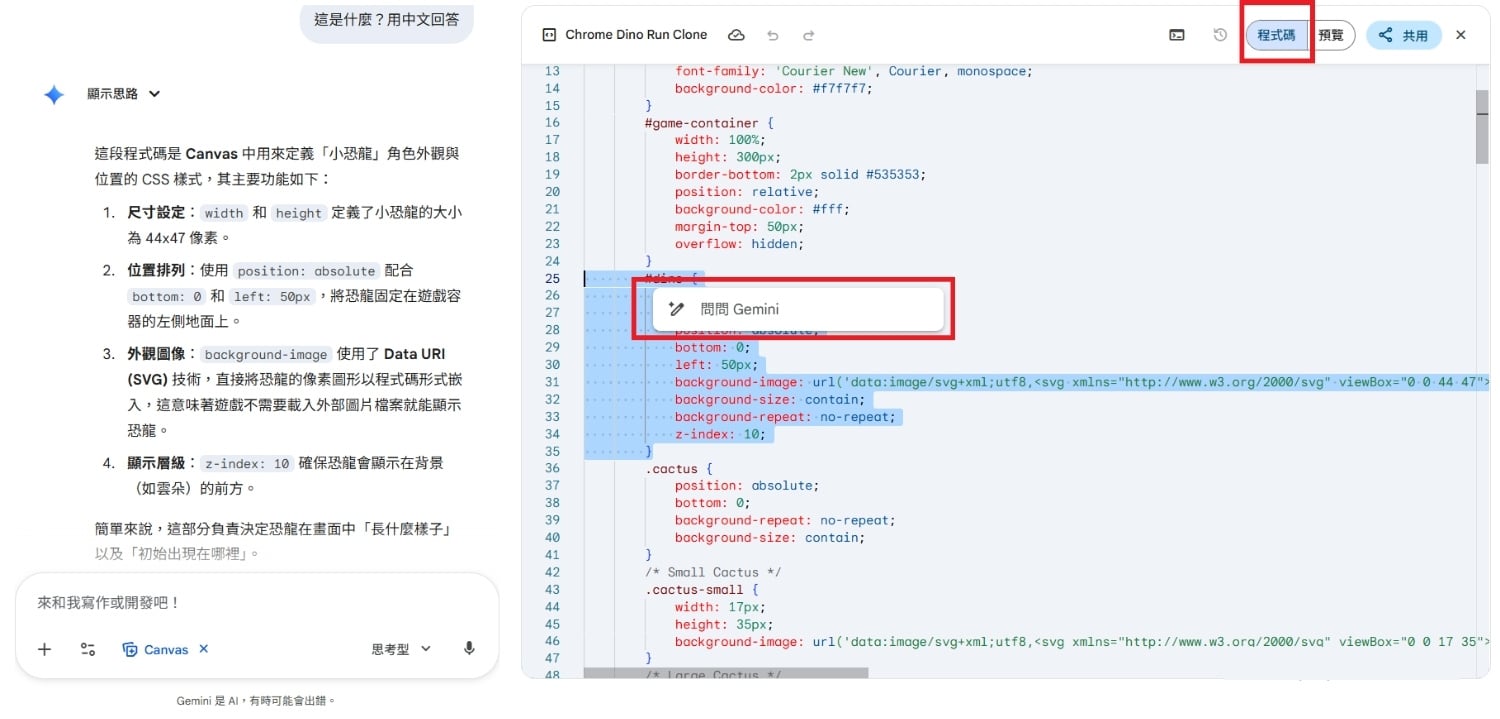This screenshot has width=1500, height=719.
Task: Click the plus attach icon
Action: click(x=44, y=649)
